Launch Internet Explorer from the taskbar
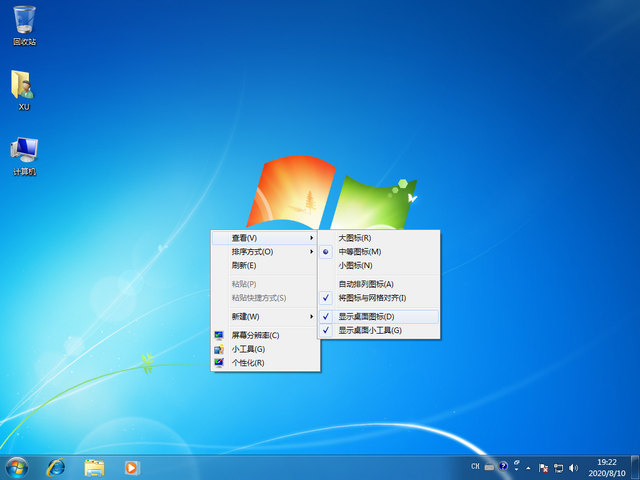640x480 pixels. pyautogui.click(x=56, y=467)
